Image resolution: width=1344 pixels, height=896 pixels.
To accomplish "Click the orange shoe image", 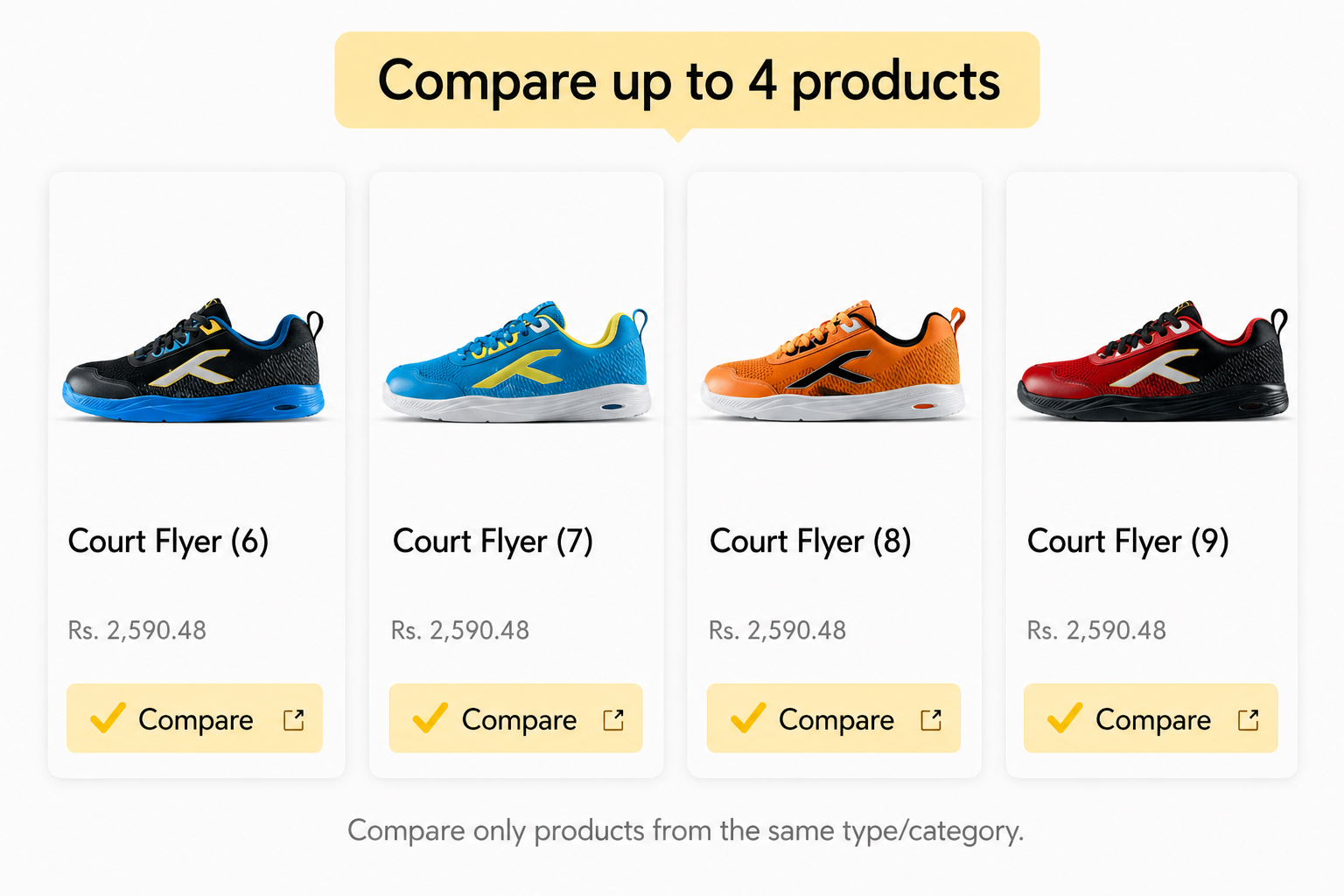I will coord(834,362).
